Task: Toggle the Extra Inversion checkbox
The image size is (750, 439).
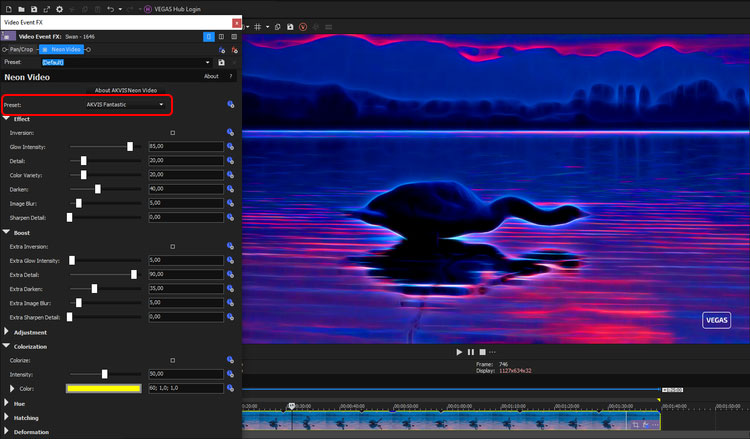Action: [173, 247]
